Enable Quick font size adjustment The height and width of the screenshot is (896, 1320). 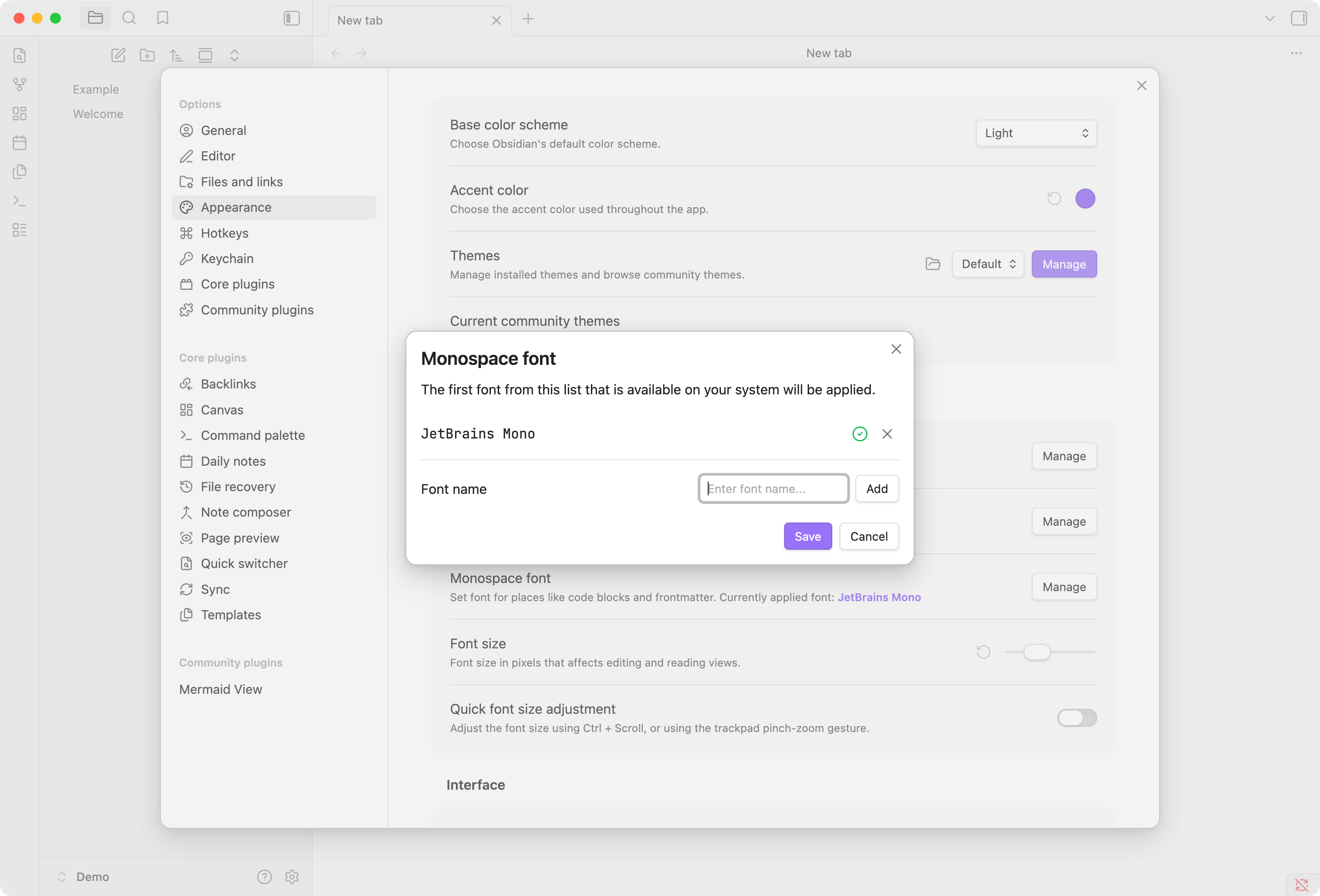point(1076,718)
